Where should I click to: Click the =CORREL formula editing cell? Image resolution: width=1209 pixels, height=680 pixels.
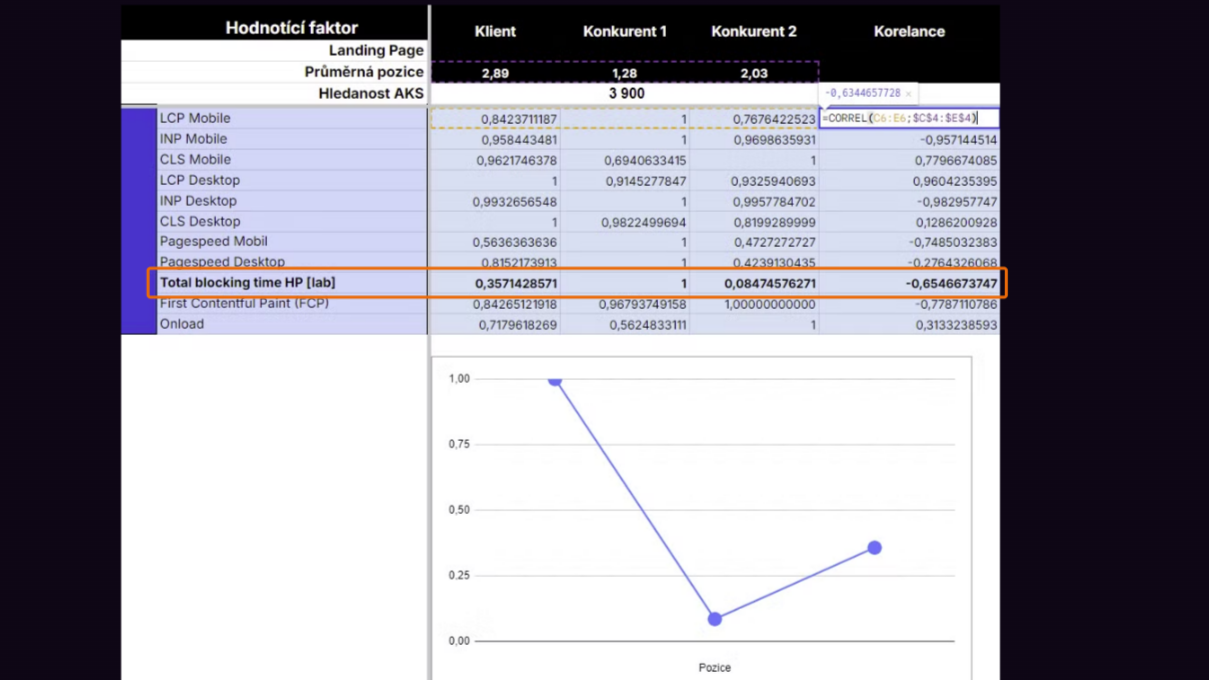pyautogui.click(x=909, y=118)
